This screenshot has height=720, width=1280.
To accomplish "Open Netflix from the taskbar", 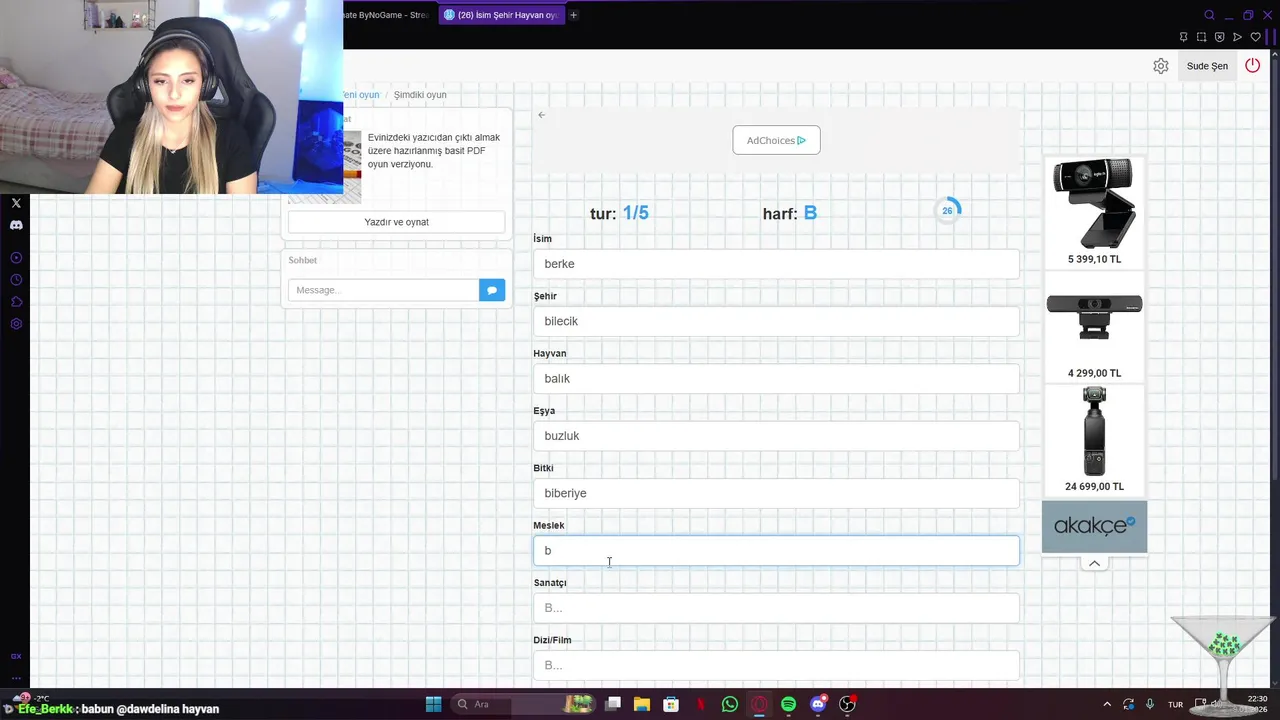I will (x=700, y=704).
